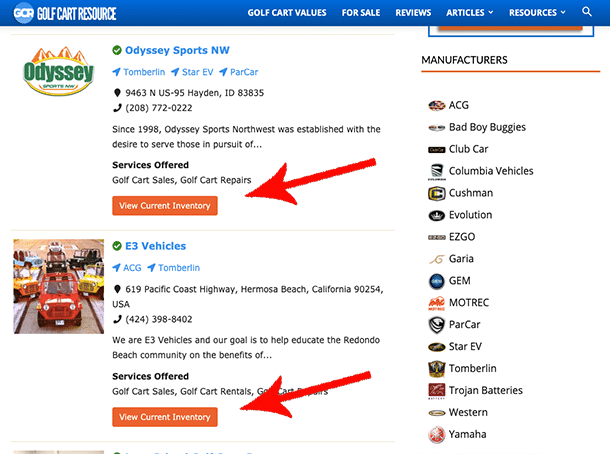
Task: Open Club Car manufacturer link
Action: click(x=468, y=149)
